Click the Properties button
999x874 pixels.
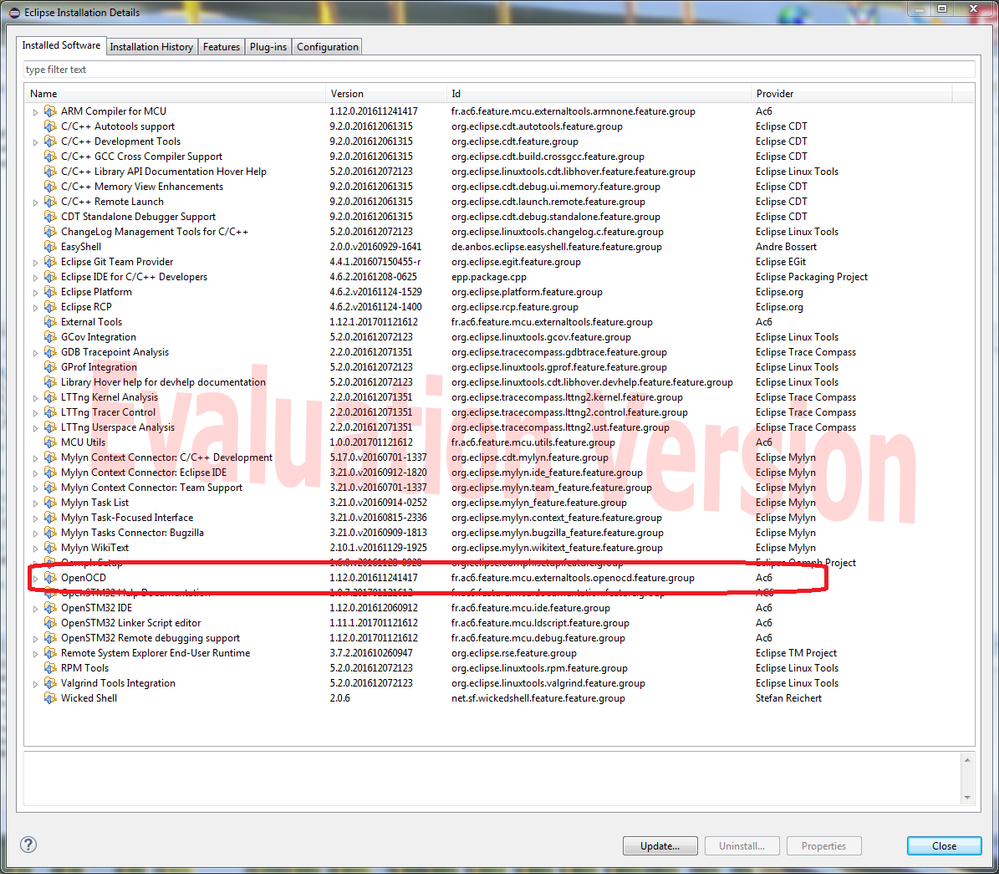pyautogui.click(x=824, y=846)
